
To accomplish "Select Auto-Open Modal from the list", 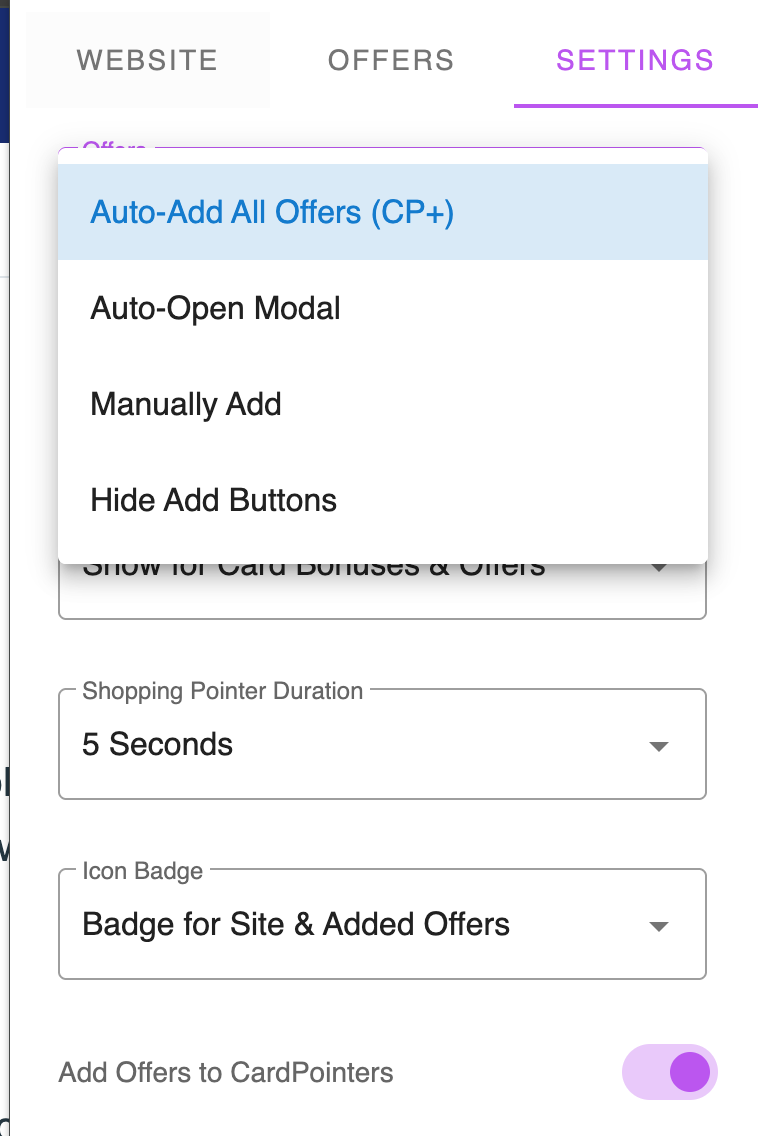I will [x=383, y=308].
